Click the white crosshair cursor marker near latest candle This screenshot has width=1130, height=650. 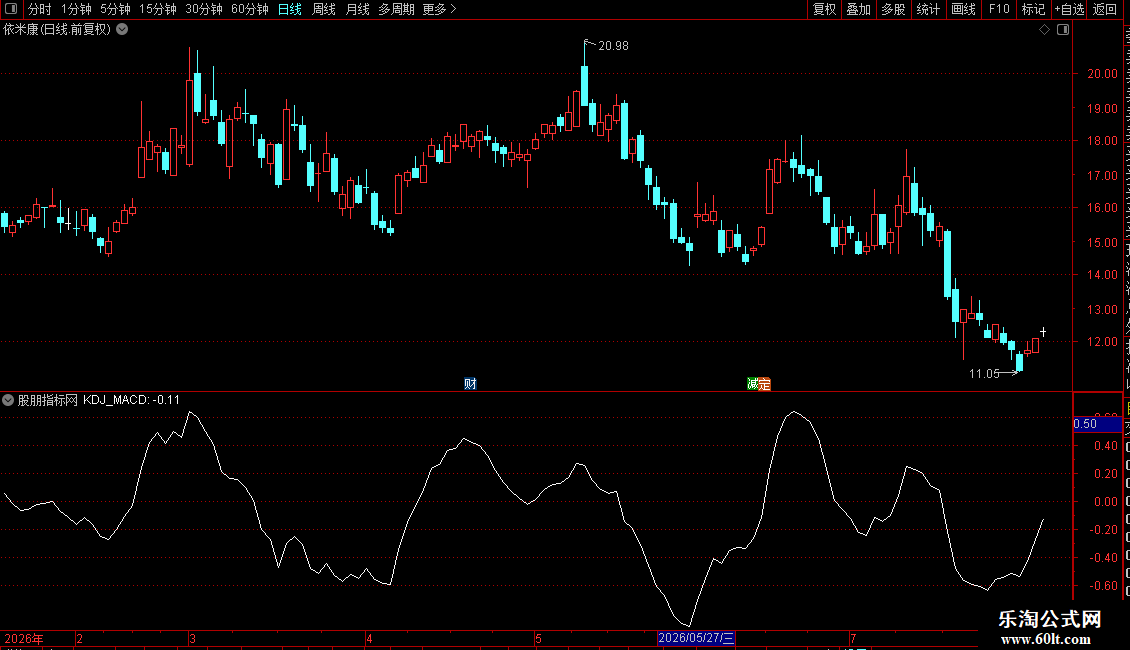tap(1043, 331)
